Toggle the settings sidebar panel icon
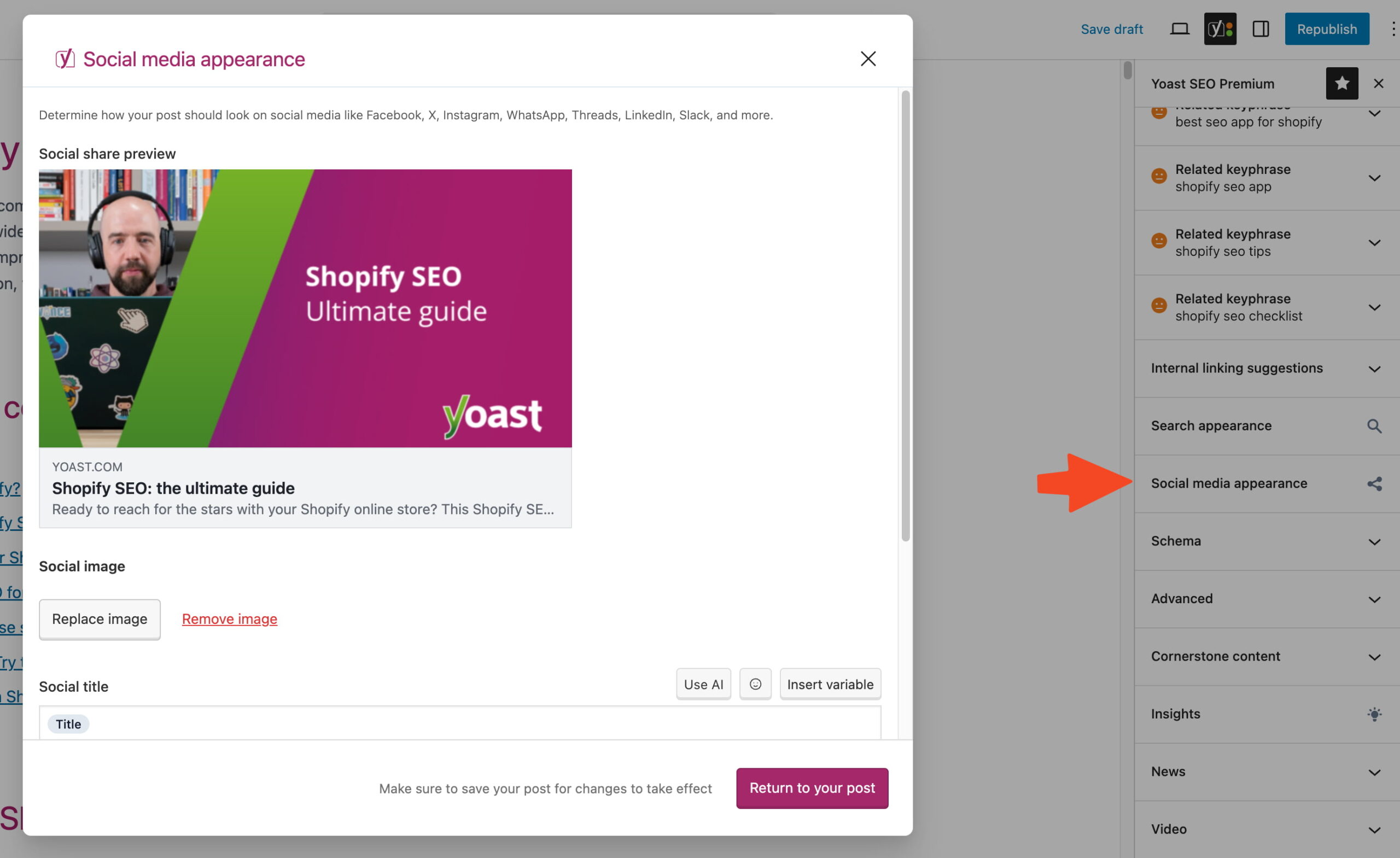Screen dimensions: 1400x858 (x=1260, y=29)
